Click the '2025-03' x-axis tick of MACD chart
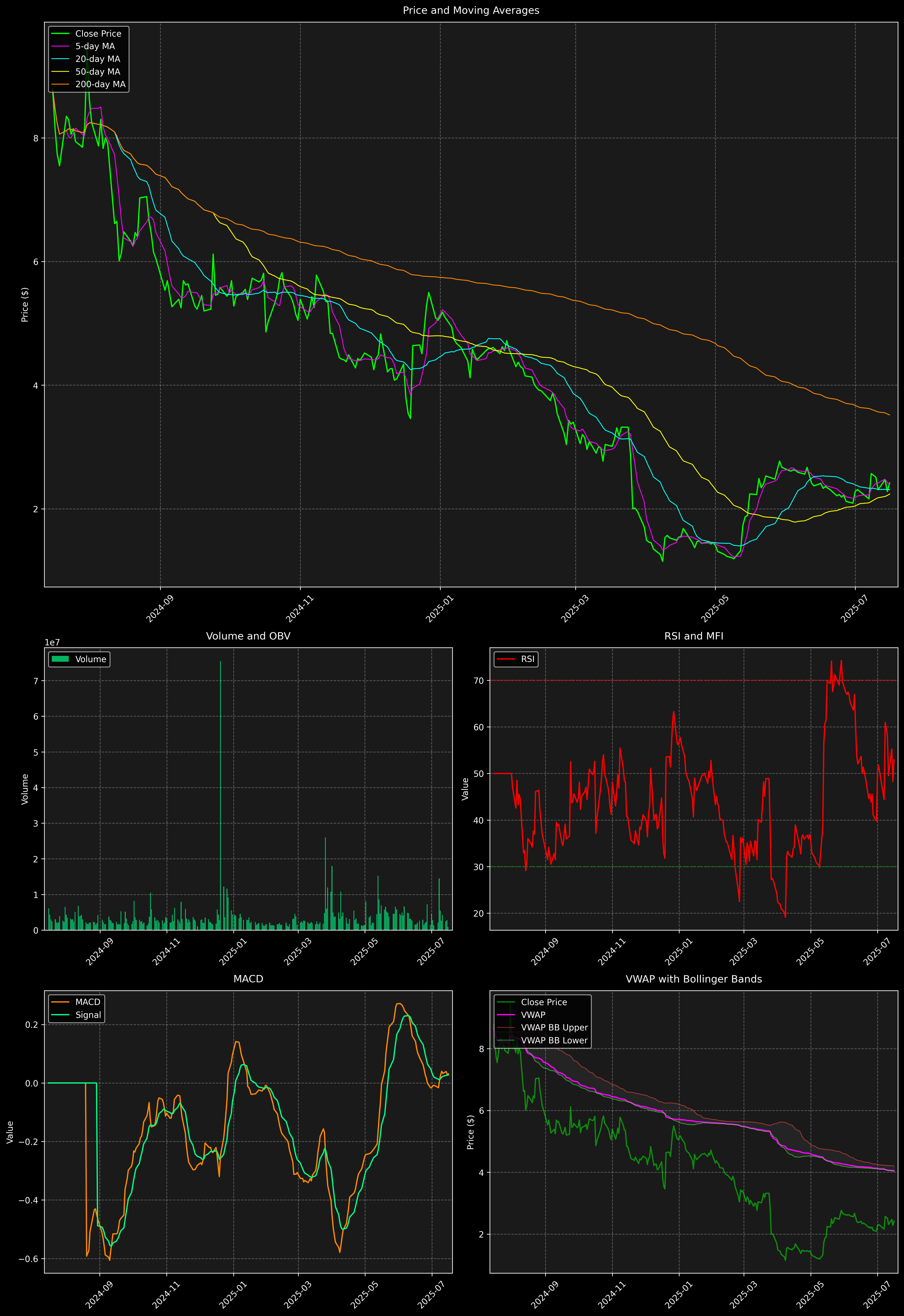The image size is (904, 1316). pos(297,1295)
